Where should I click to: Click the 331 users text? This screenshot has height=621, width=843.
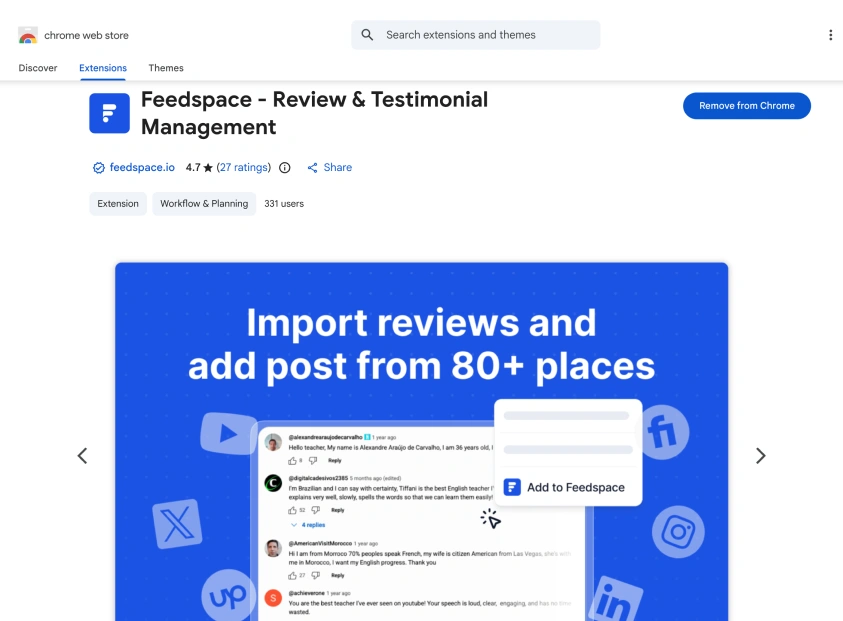tap(284, 204)
